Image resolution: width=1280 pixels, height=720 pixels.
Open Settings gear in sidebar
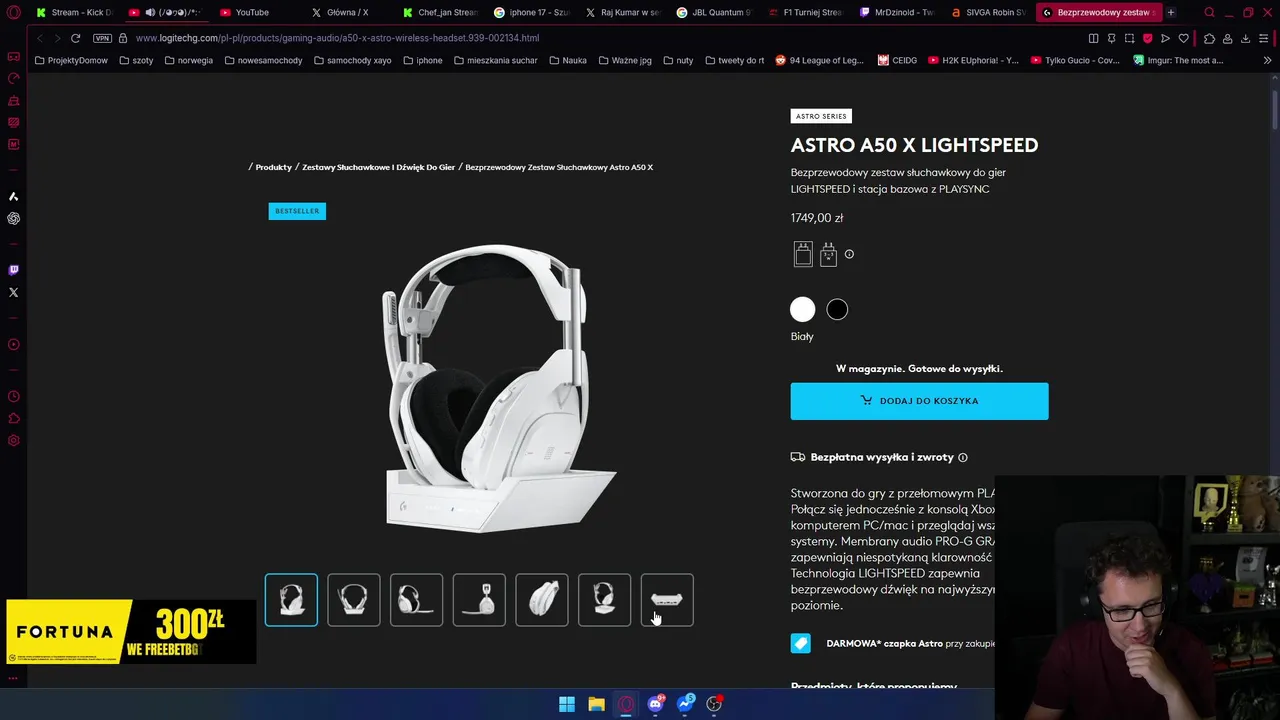pyautogui.click(x=13, y=441)
